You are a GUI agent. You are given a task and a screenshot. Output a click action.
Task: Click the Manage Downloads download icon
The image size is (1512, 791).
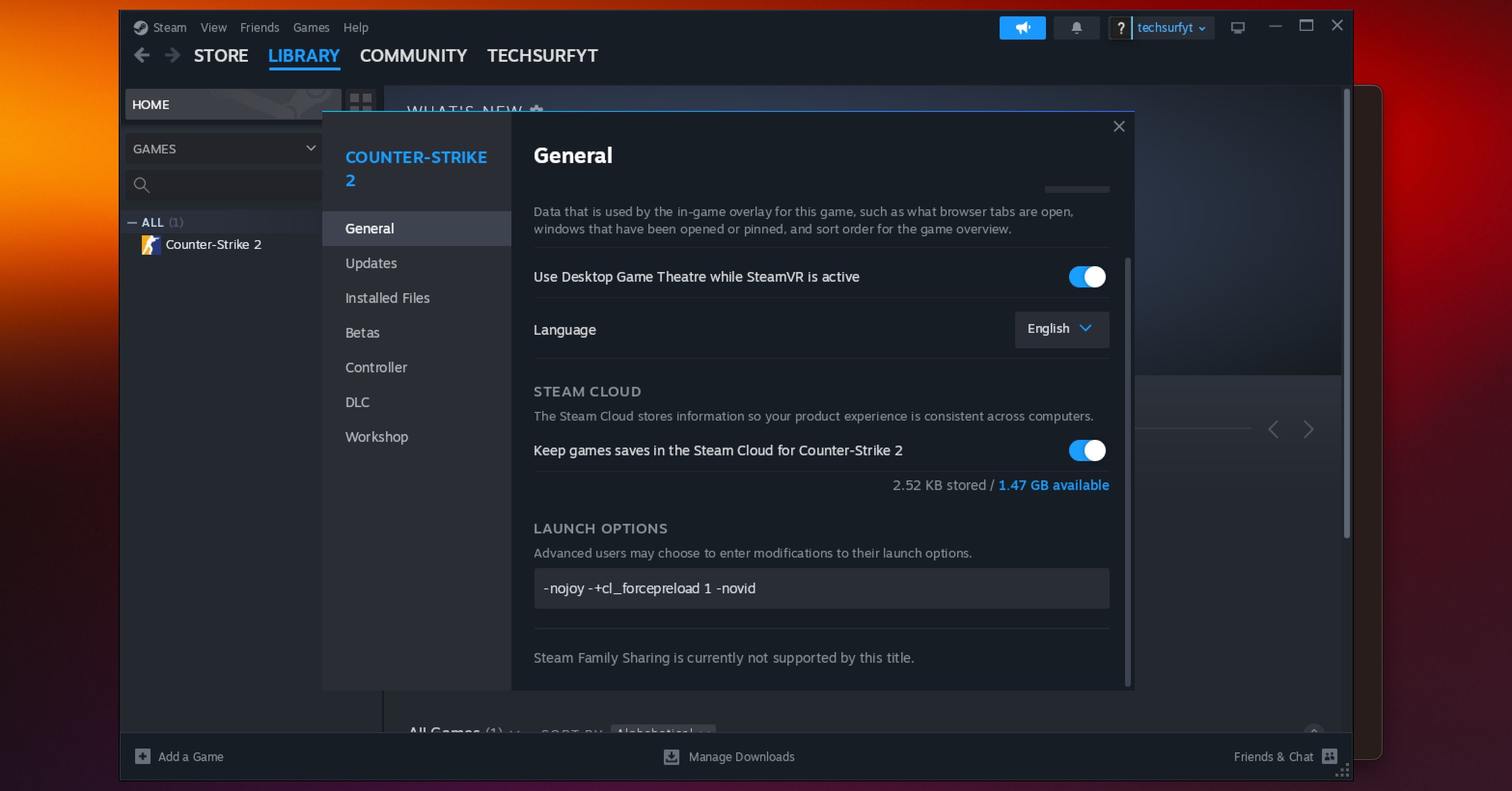(671, 757)
